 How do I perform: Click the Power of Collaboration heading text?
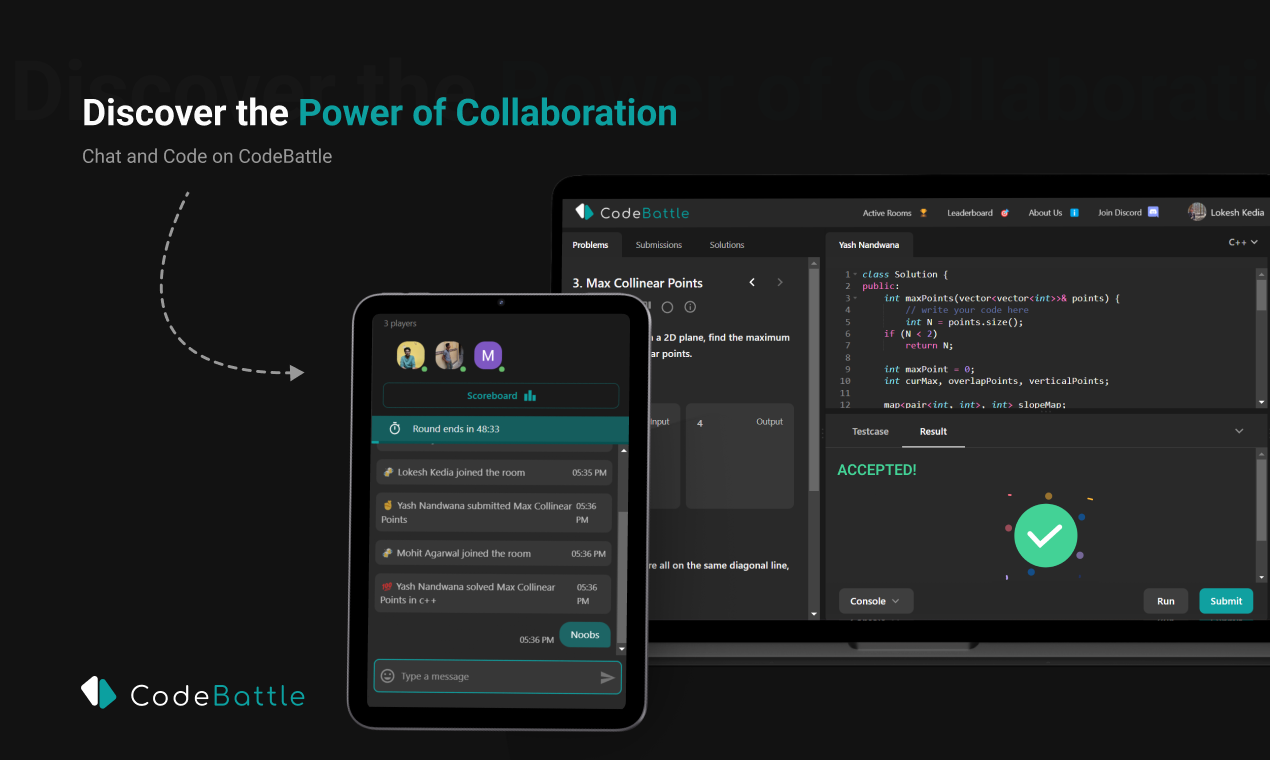488,112
